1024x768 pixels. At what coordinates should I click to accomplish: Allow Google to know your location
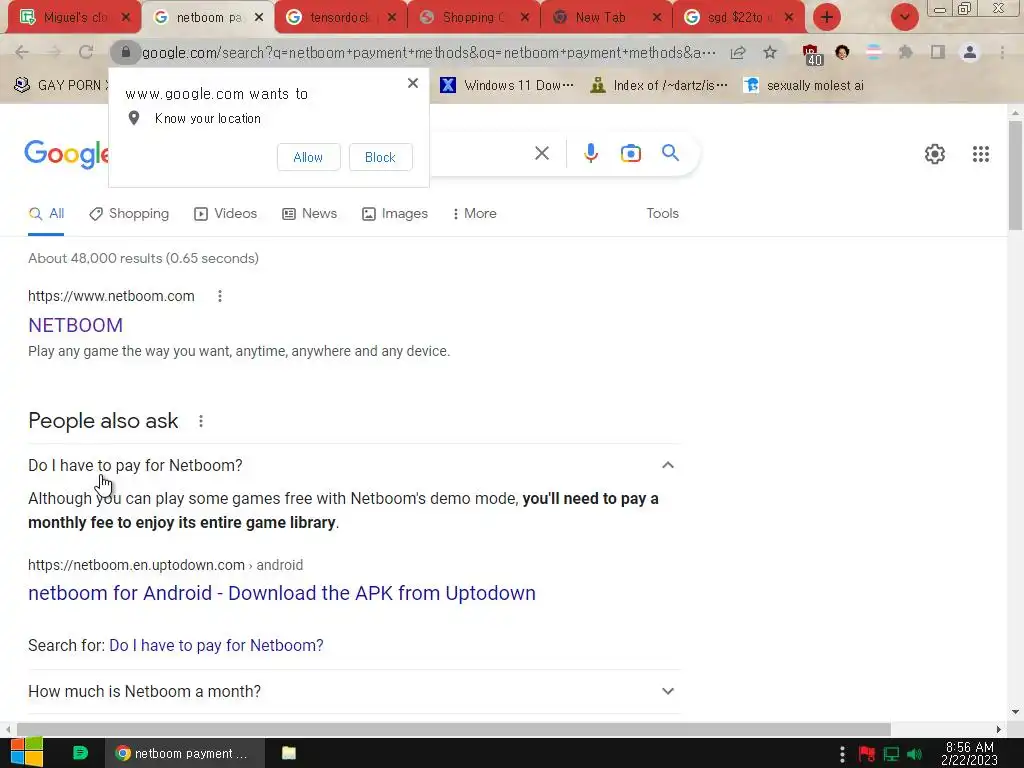[x=308, y=157]
